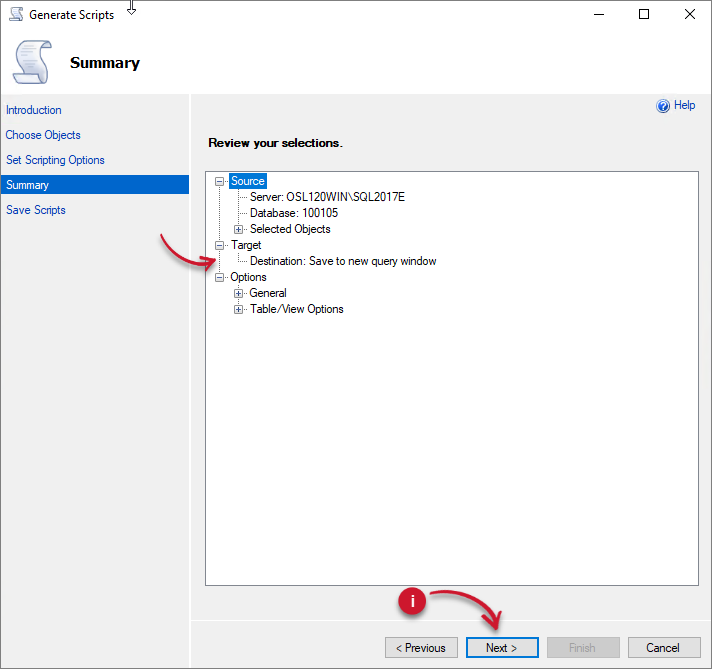This screenshot has width=712, height=669.
Task: Collapse the Options tree node
Action: pos(219,277)
